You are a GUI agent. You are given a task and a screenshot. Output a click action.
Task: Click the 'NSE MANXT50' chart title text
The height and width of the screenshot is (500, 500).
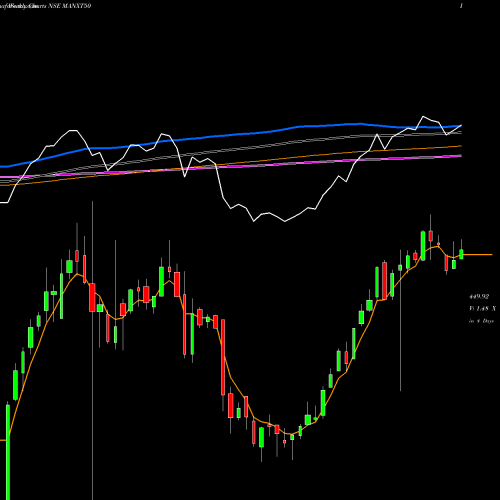(70, 6)
